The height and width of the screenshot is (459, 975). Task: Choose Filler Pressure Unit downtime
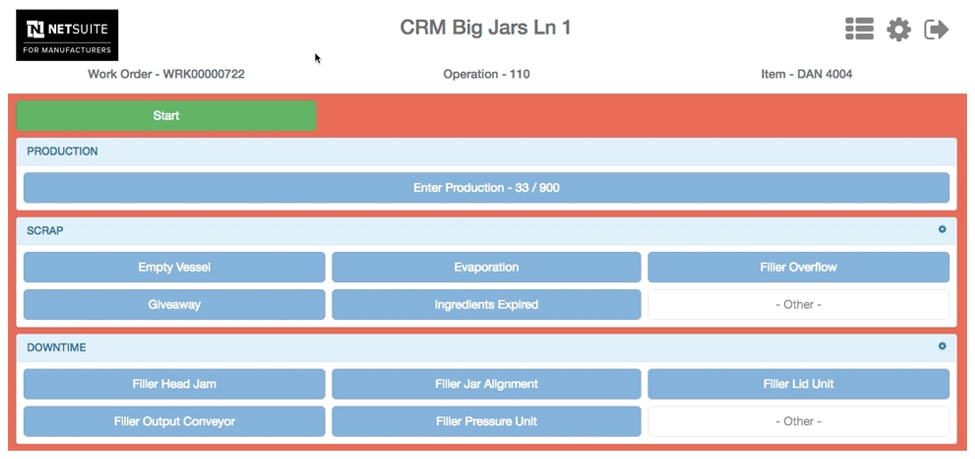pos(486,422)
